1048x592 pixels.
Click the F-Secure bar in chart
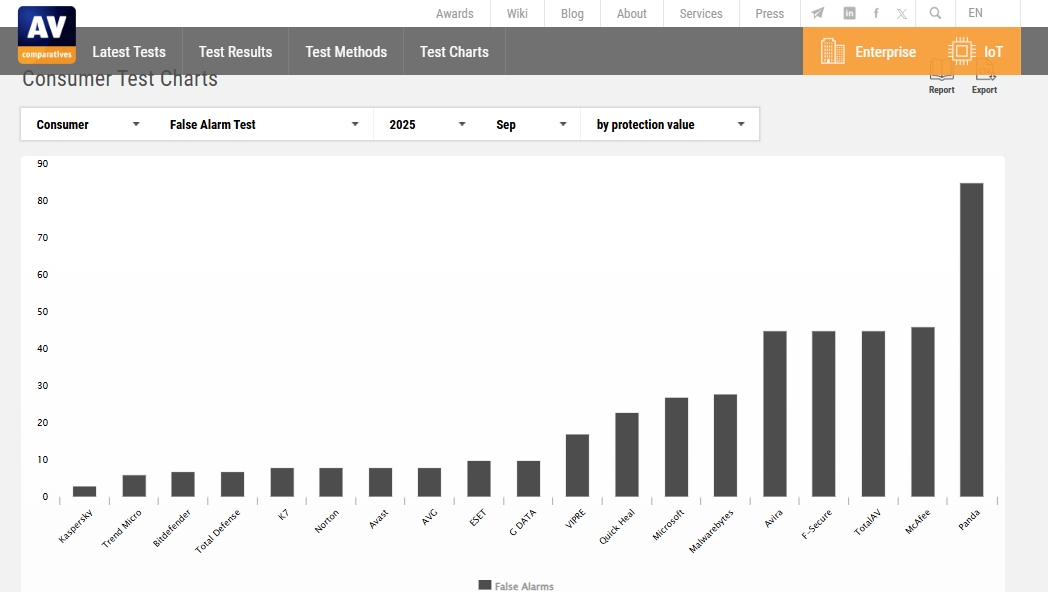click(824, 414)
